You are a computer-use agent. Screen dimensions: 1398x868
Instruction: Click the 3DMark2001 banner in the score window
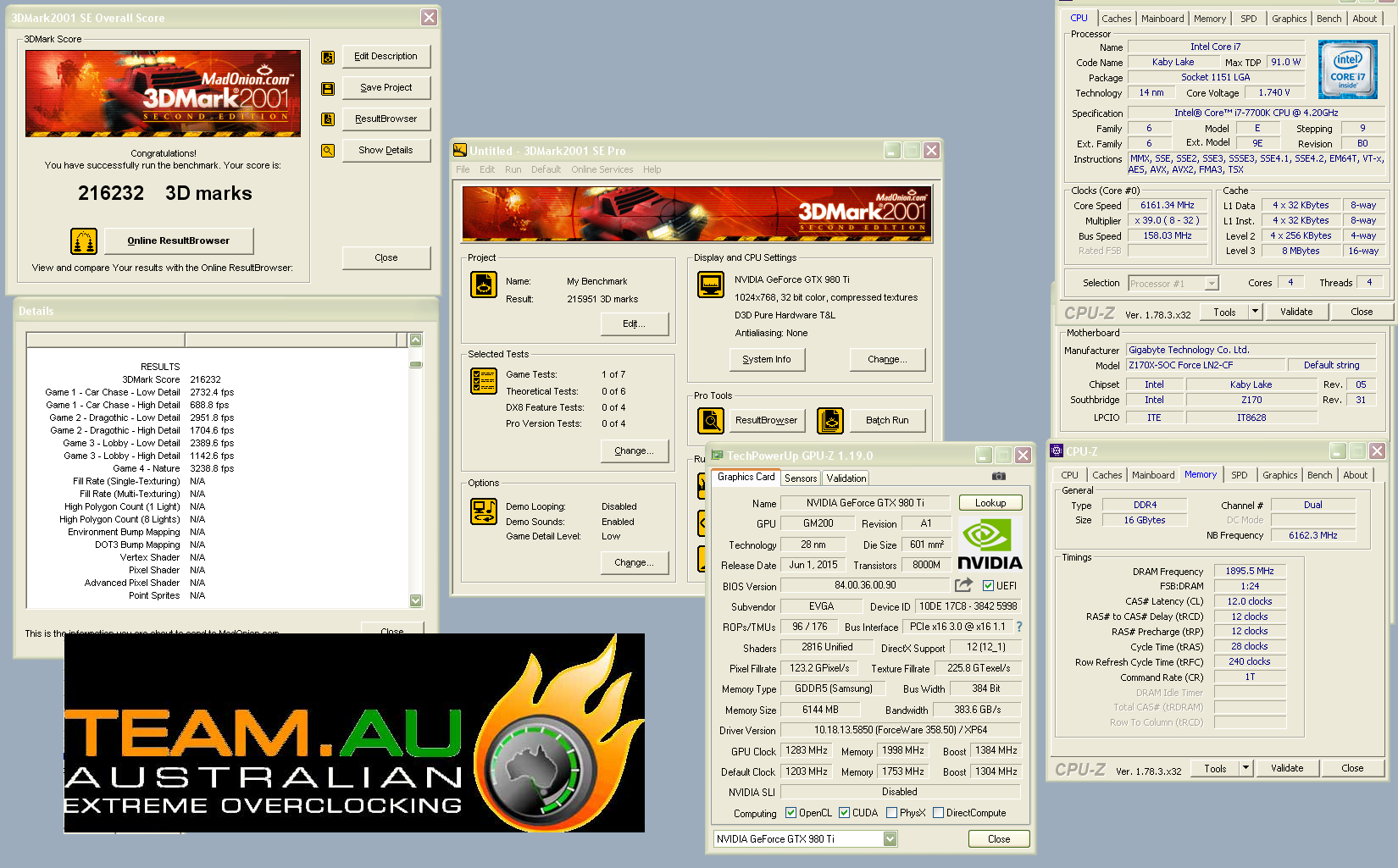point(163,93)
